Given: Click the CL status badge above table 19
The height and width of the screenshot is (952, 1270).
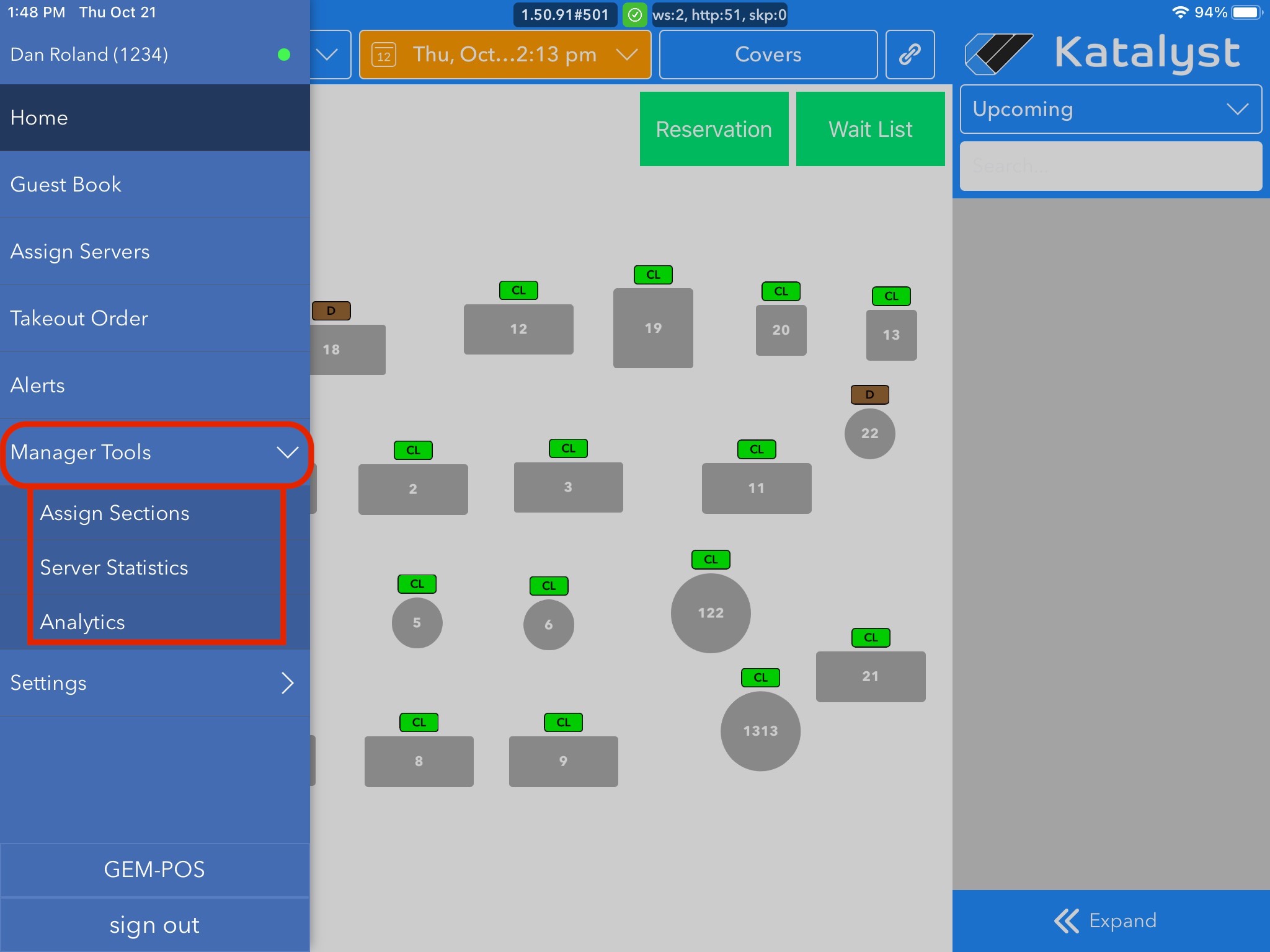Looking at the screenshot, I should [x=653, y=275].
